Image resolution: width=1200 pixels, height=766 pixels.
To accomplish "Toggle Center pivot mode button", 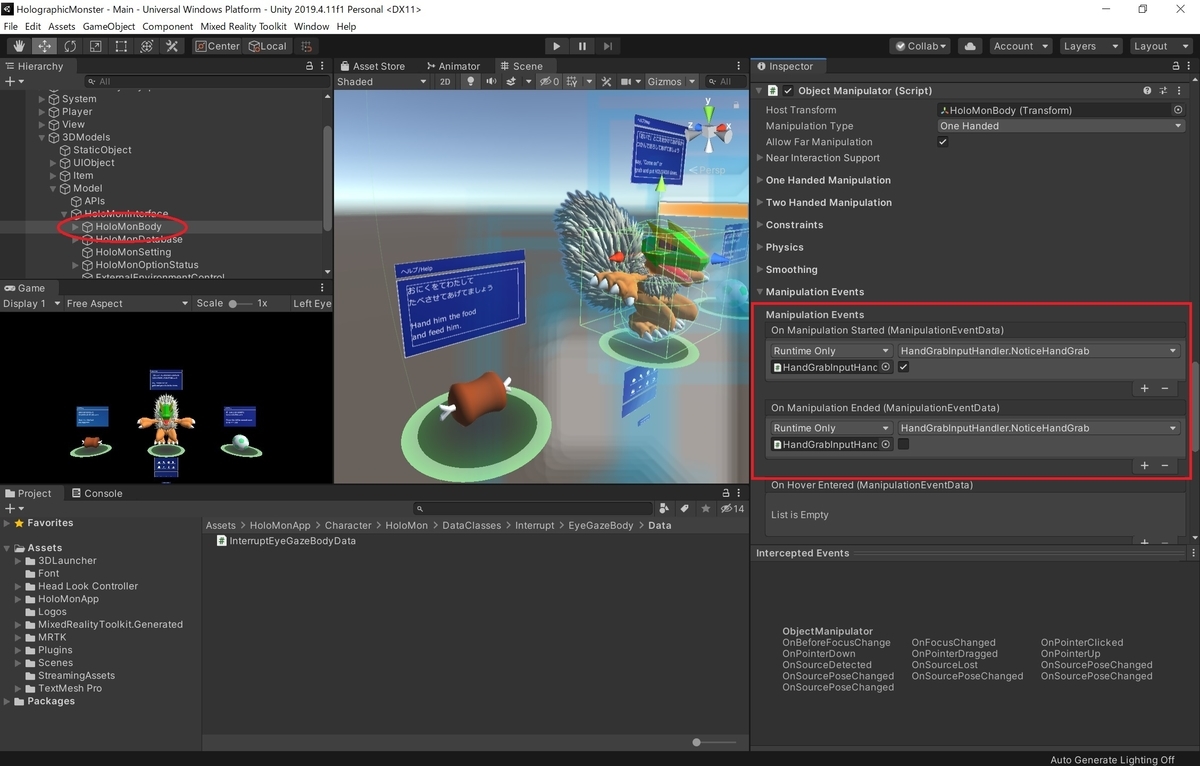I will point(217,46).
